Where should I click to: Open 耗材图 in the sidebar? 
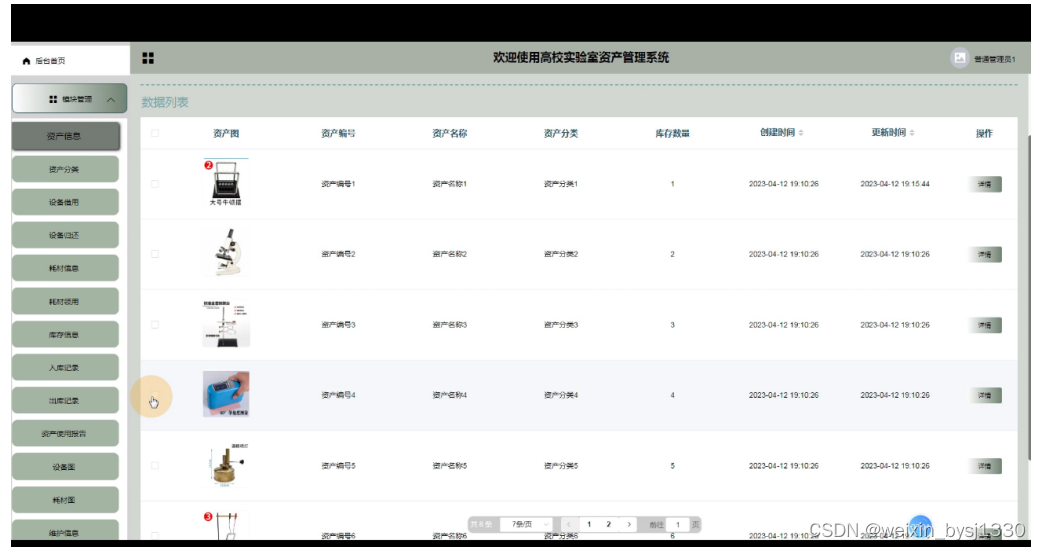[65, 500]
